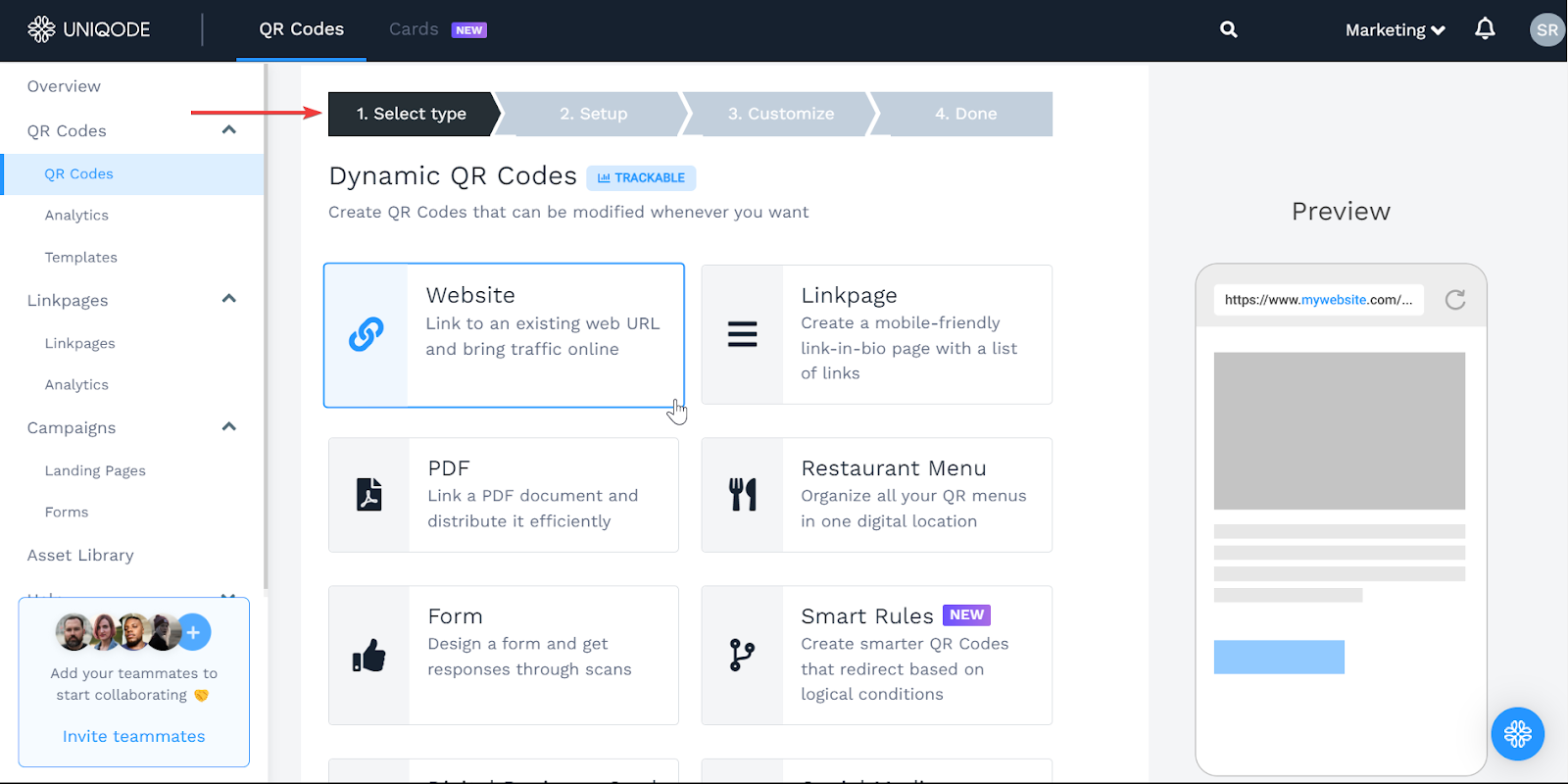Collapse the Campaigns sidebar section
The width and height of the screenshot is (1568, 784).
(229, 426)
